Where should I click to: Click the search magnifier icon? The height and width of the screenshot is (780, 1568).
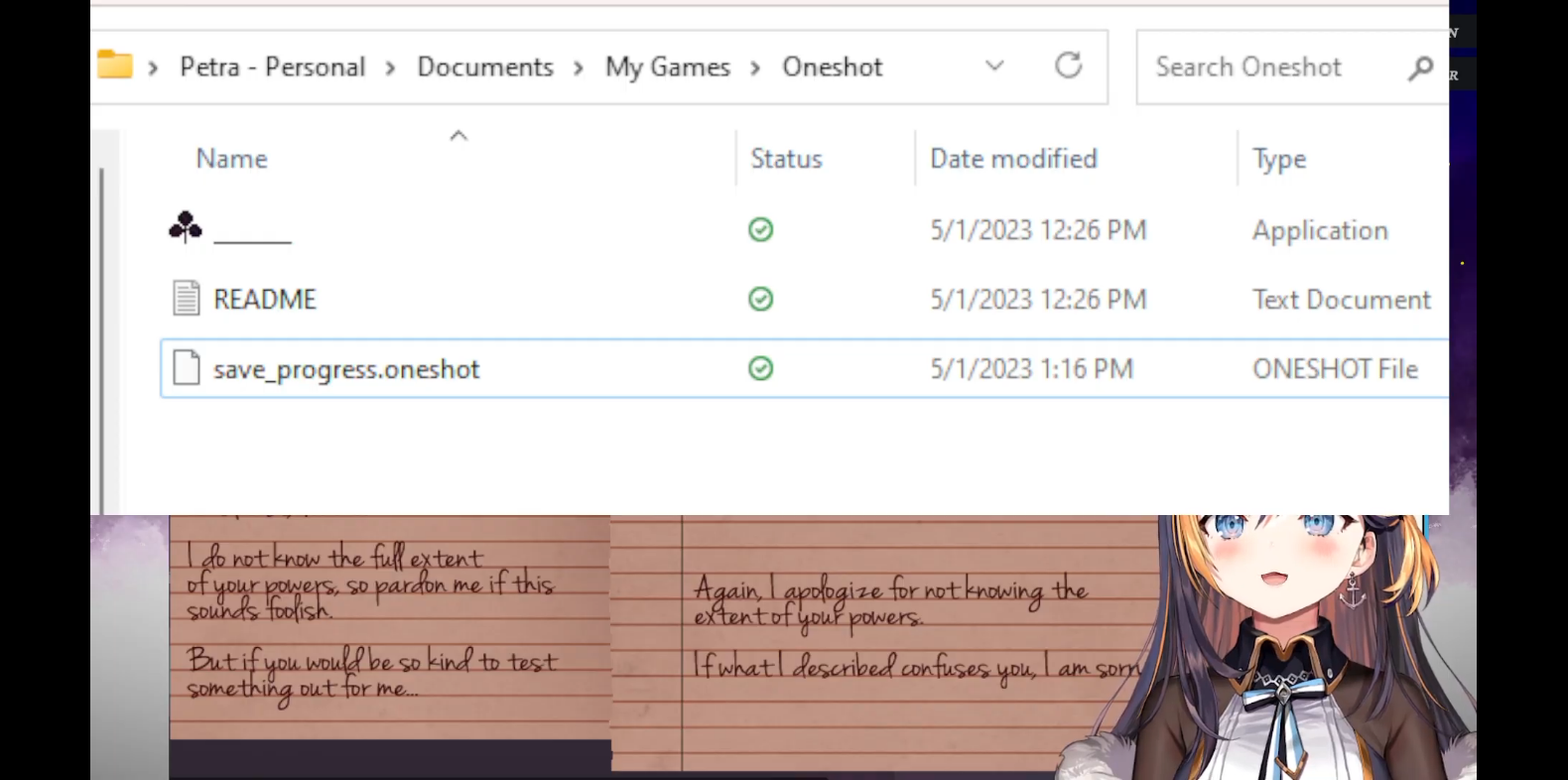[x=1421, y=67]
